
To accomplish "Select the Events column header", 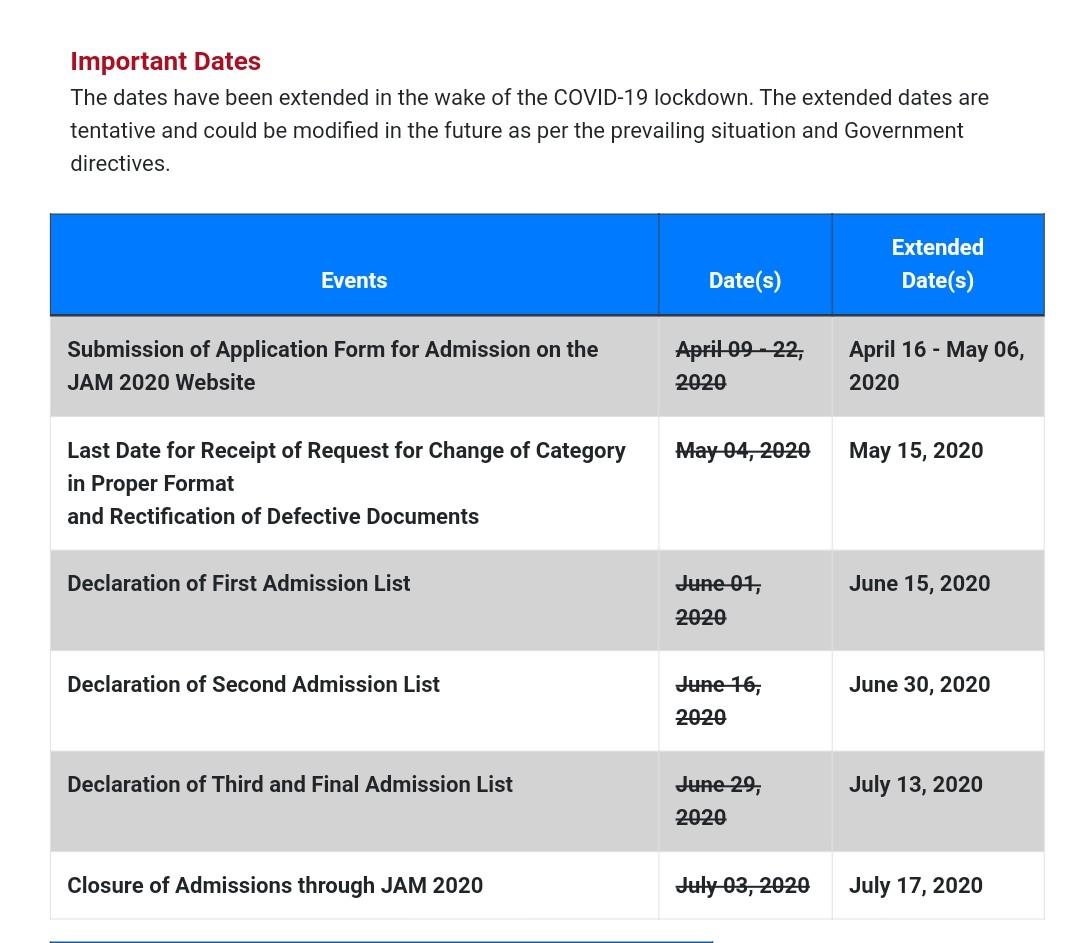I will 354,280.
